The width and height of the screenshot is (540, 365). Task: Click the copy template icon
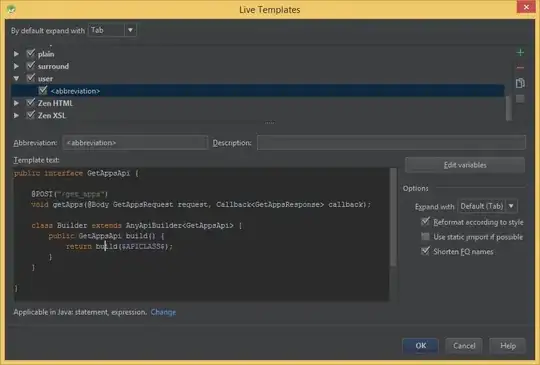pyautogui.click(x=520, y=83)
